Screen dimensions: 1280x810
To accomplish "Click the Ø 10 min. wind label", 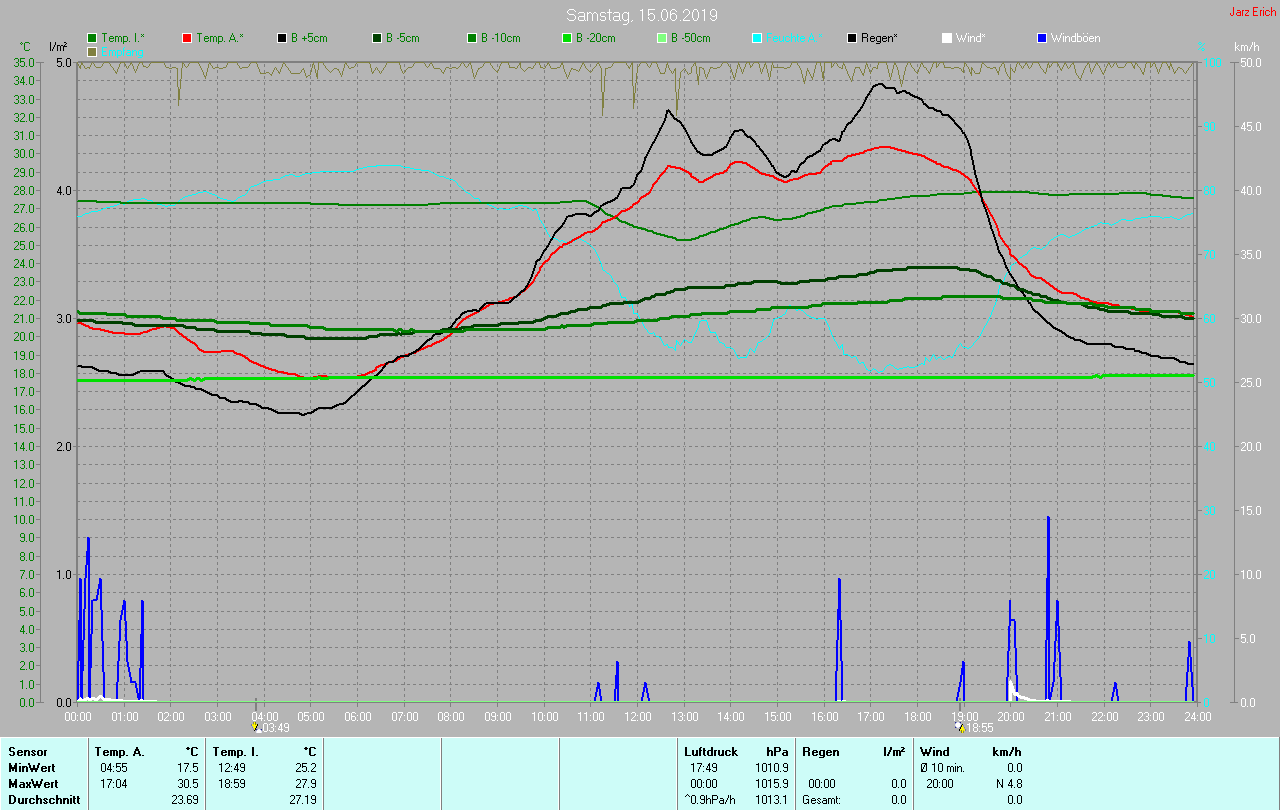I will tap(943, 768).
